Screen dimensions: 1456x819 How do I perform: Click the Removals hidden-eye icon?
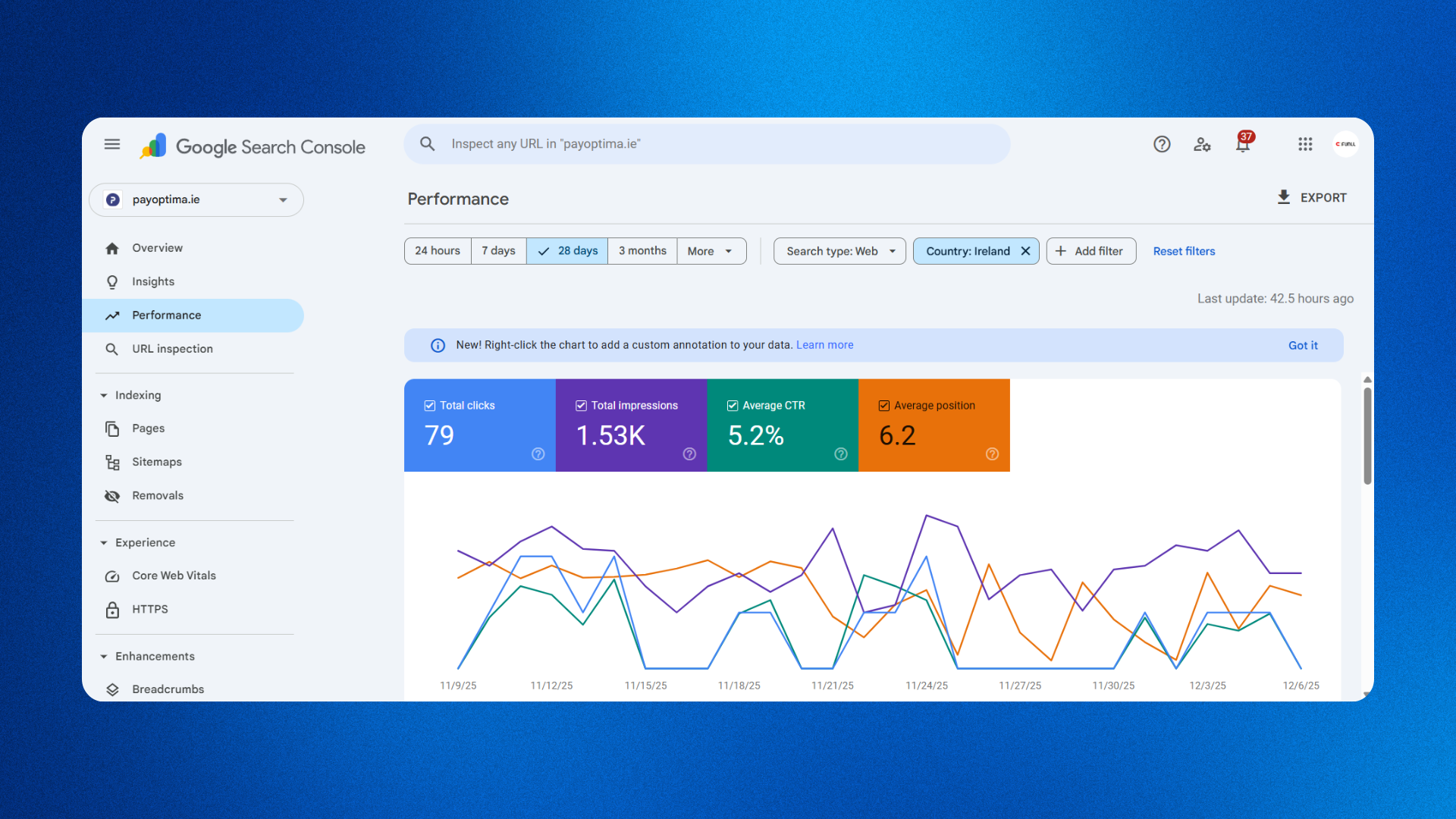(112, 496)
